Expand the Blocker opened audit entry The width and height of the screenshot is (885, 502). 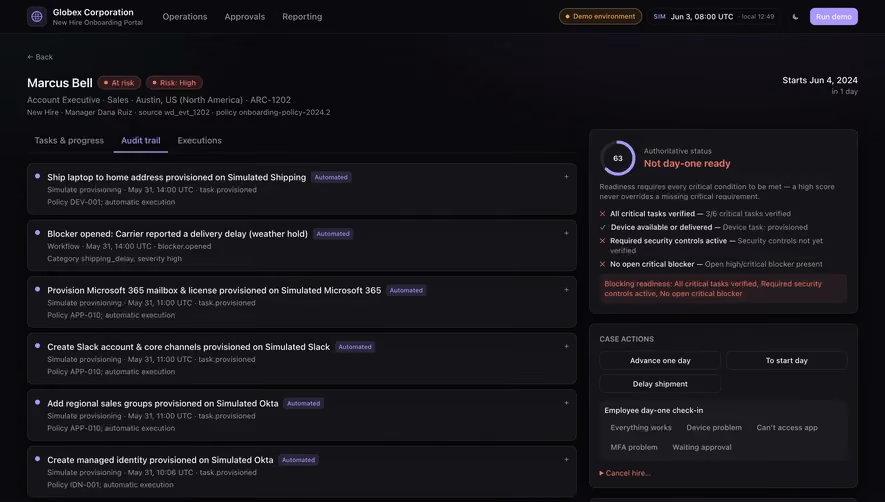point(566,233)
